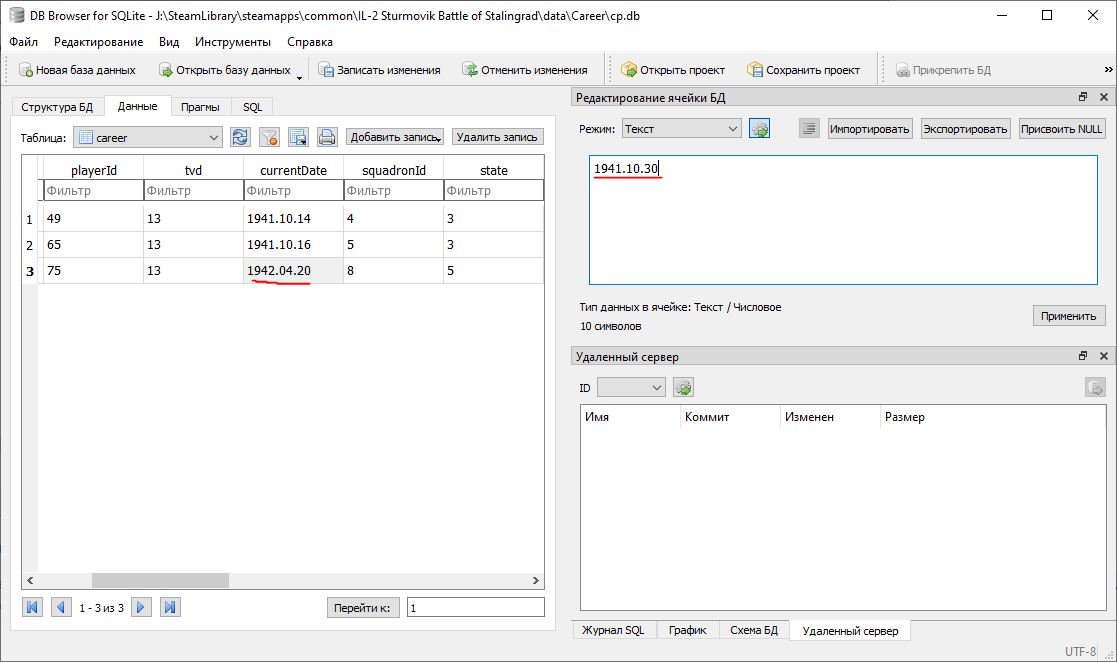Click the Применить button
Screen dimensions: 1117x662
coord(1069,316)
